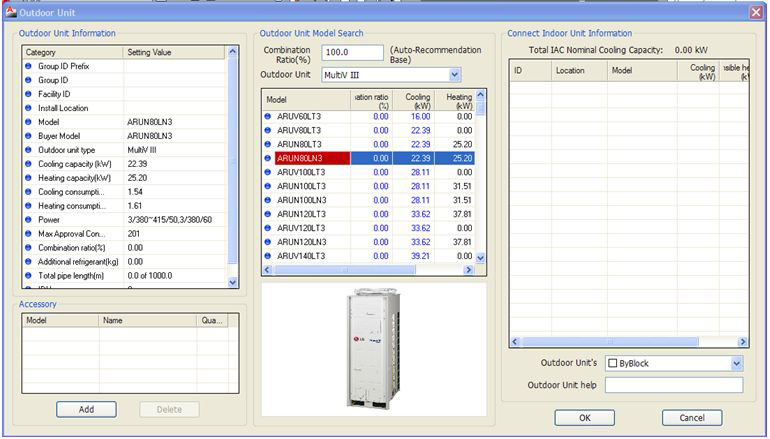Click the blue bullet icon beside ARUN100LT3
This screenshot has width=770, height=439.
point(268,186)
